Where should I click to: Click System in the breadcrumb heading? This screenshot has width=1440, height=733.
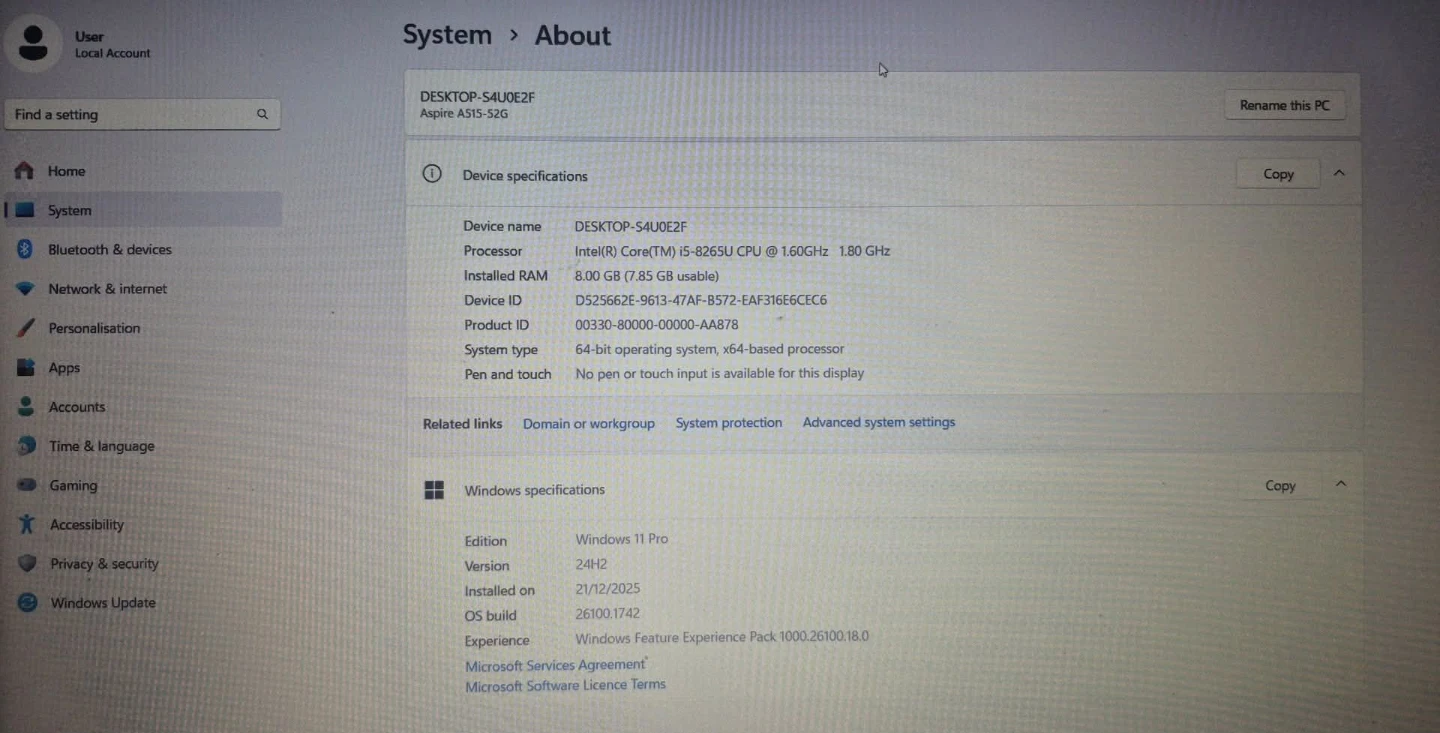click(447, 35)
